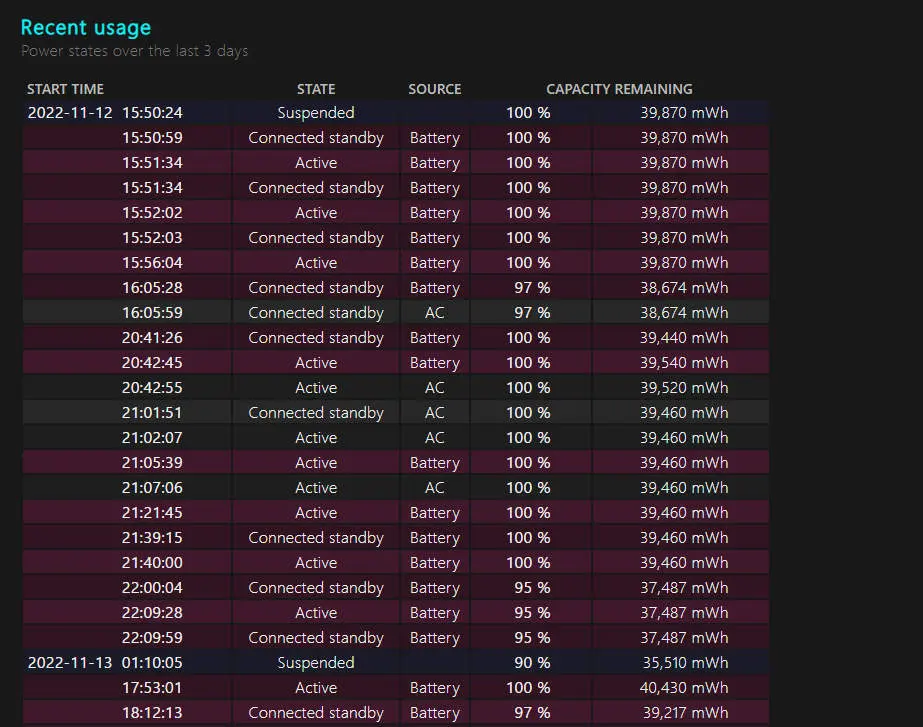Select the 2022-11-13 date cell
This screenshot has height=727, width=923.
click(x=70, y=663)
